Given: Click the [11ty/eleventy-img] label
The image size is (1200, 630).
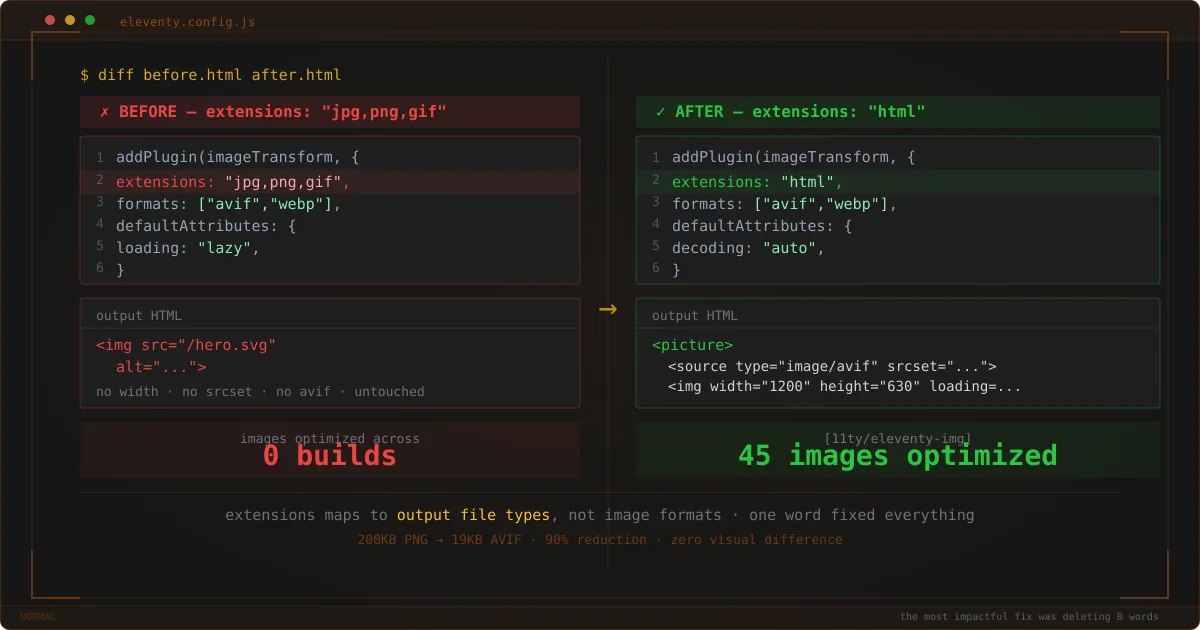Looking at the screenshot, I should tap(898, 438).
